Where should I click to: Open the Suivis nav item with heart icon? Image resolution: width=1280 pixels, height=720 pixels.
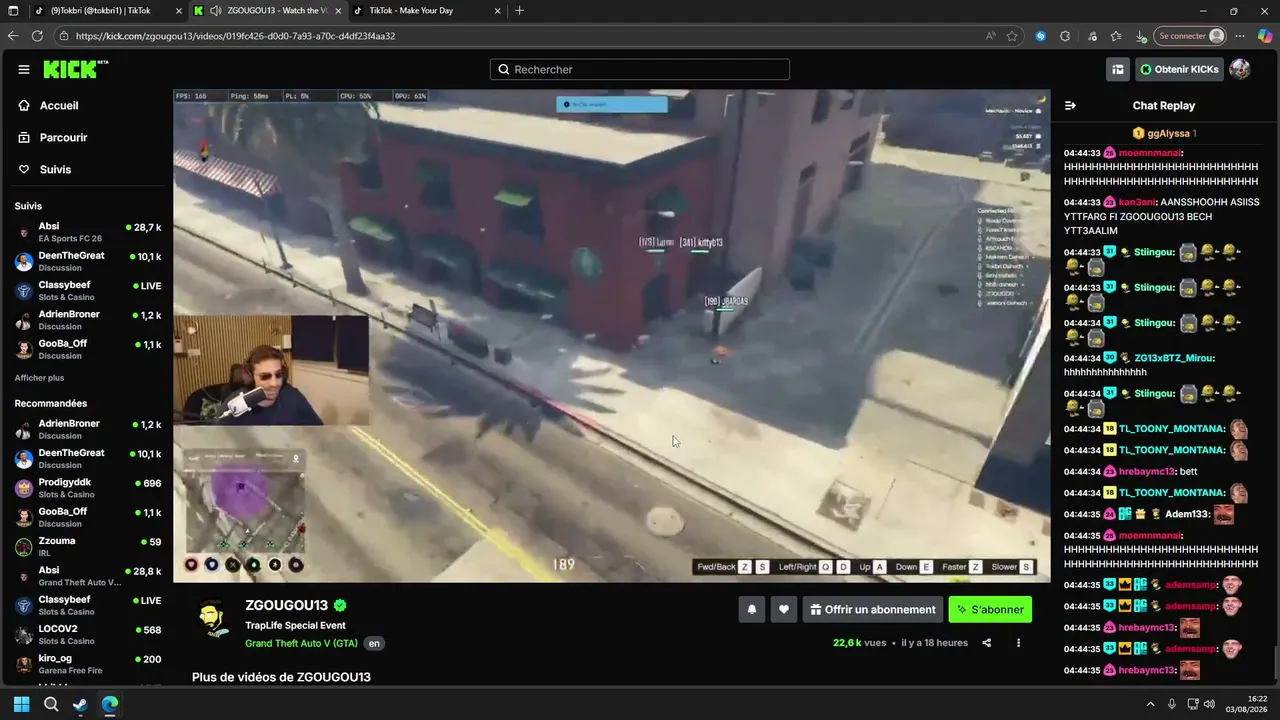click(55, 170)
